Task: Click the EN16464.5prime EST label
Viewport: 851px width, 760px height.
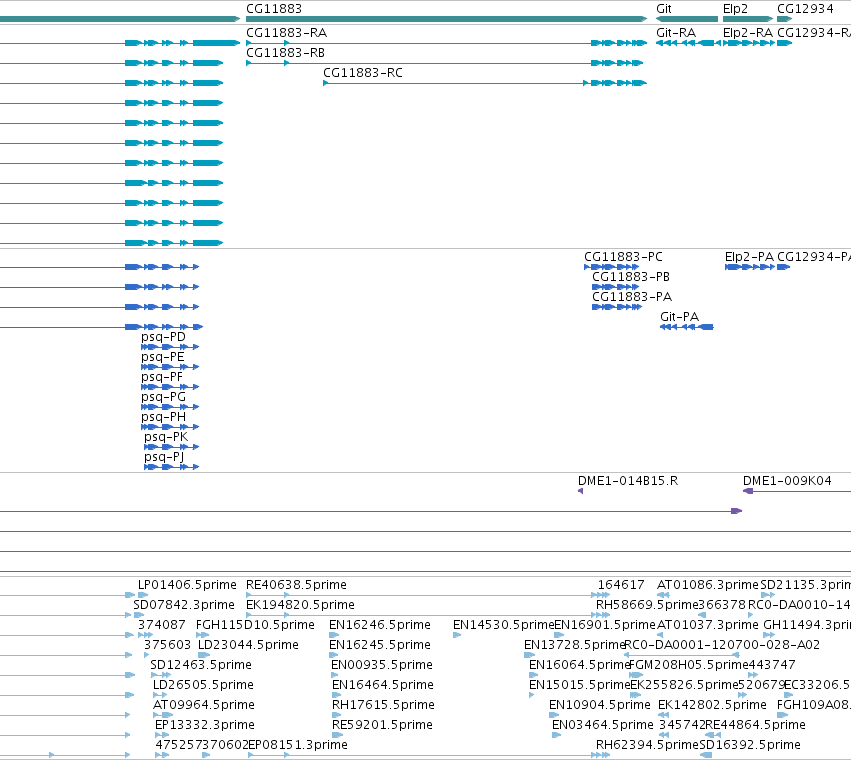Action: (383, 686)
